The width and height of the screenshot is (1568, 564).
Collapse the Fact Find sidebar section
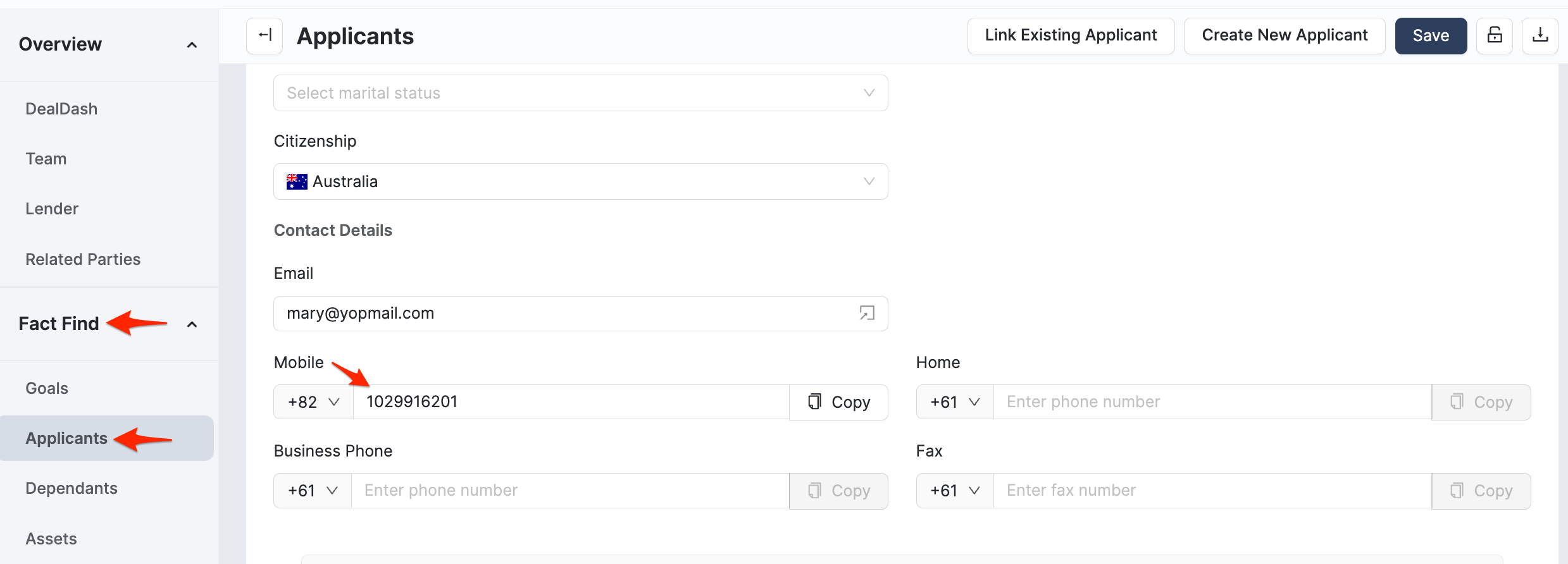click(192, 324)
